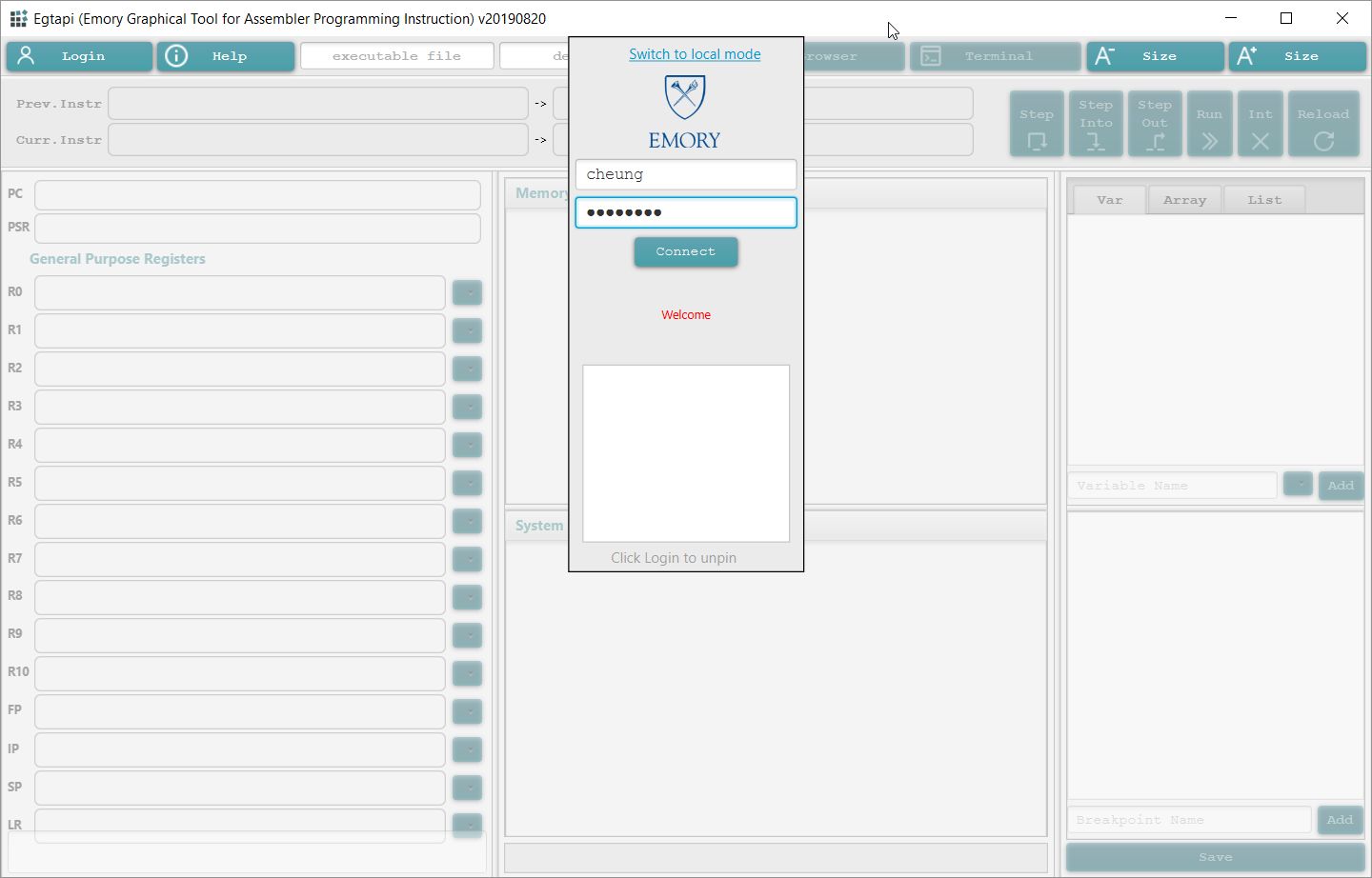Click the PSR register value field
The height and width of the screenshot is (878, 1372).
(257, 229)
